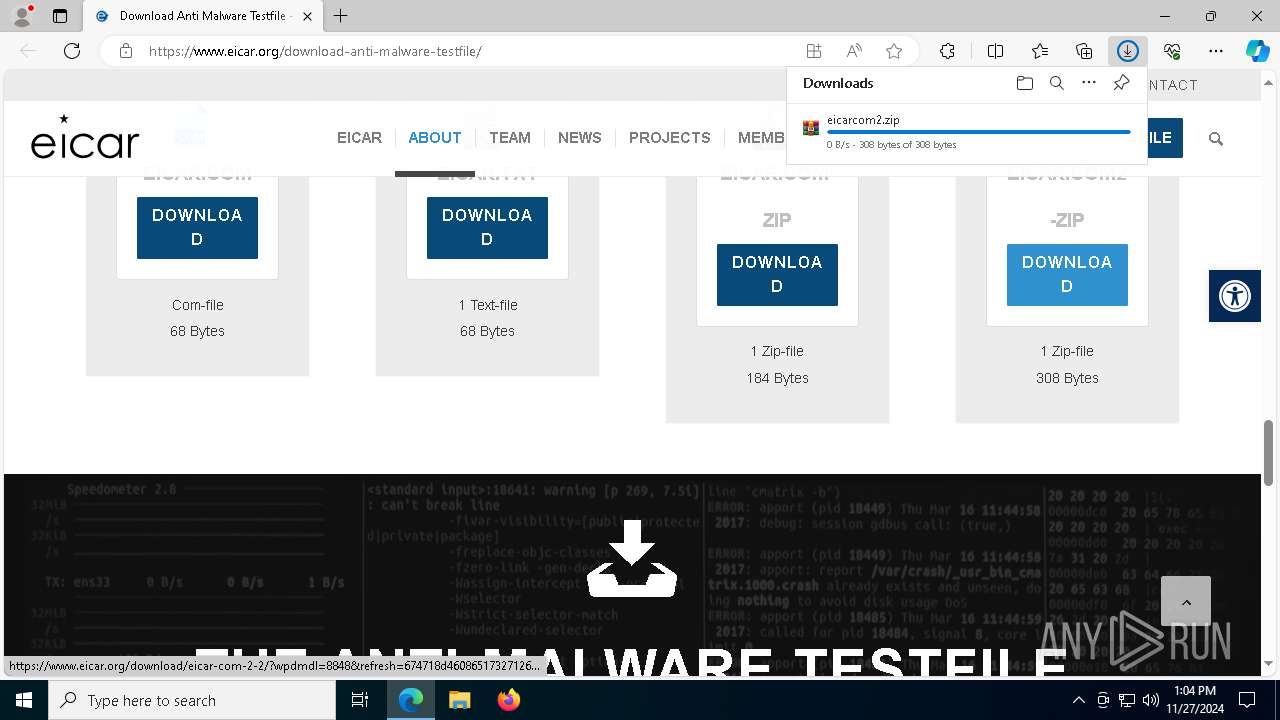Open Browser essentials heart icon
Image resolution: width=1280 pixels, height=720 pixels.
click(x=1172, y=51)
